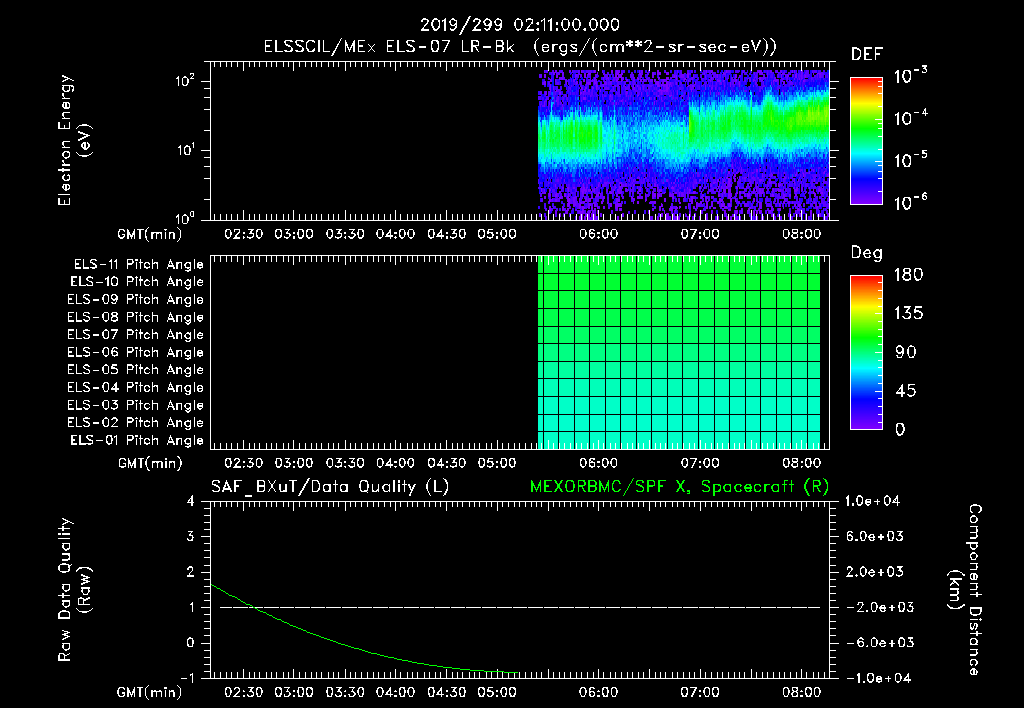The height and width of the screenshot is (708, 1024).
Task: Pick the Deg pitch angle color bar
Action: (x=866, y=352)
